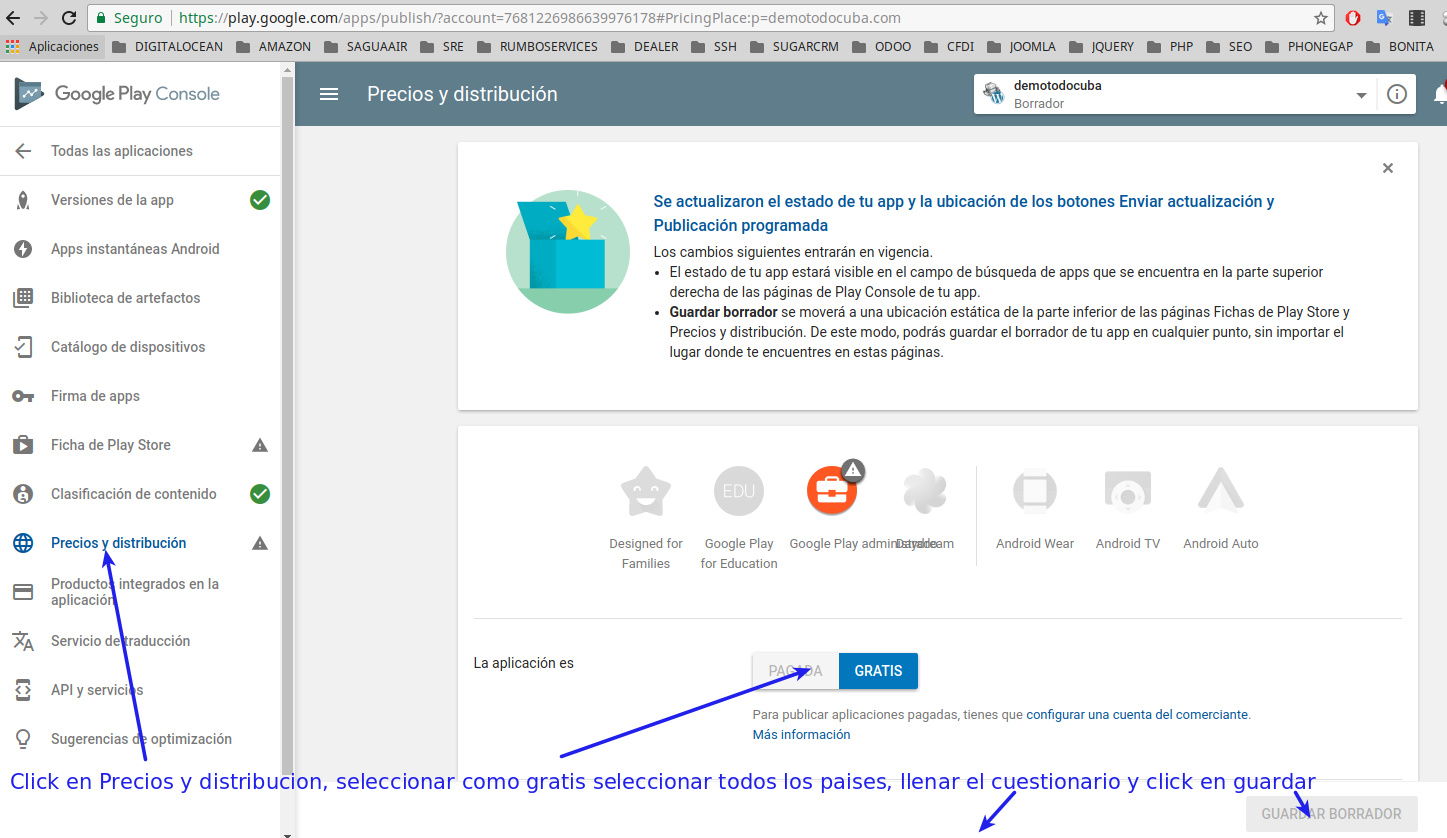Open the ODOO bookmark folder
This screenshot has width=1447, height=838.
881,46
